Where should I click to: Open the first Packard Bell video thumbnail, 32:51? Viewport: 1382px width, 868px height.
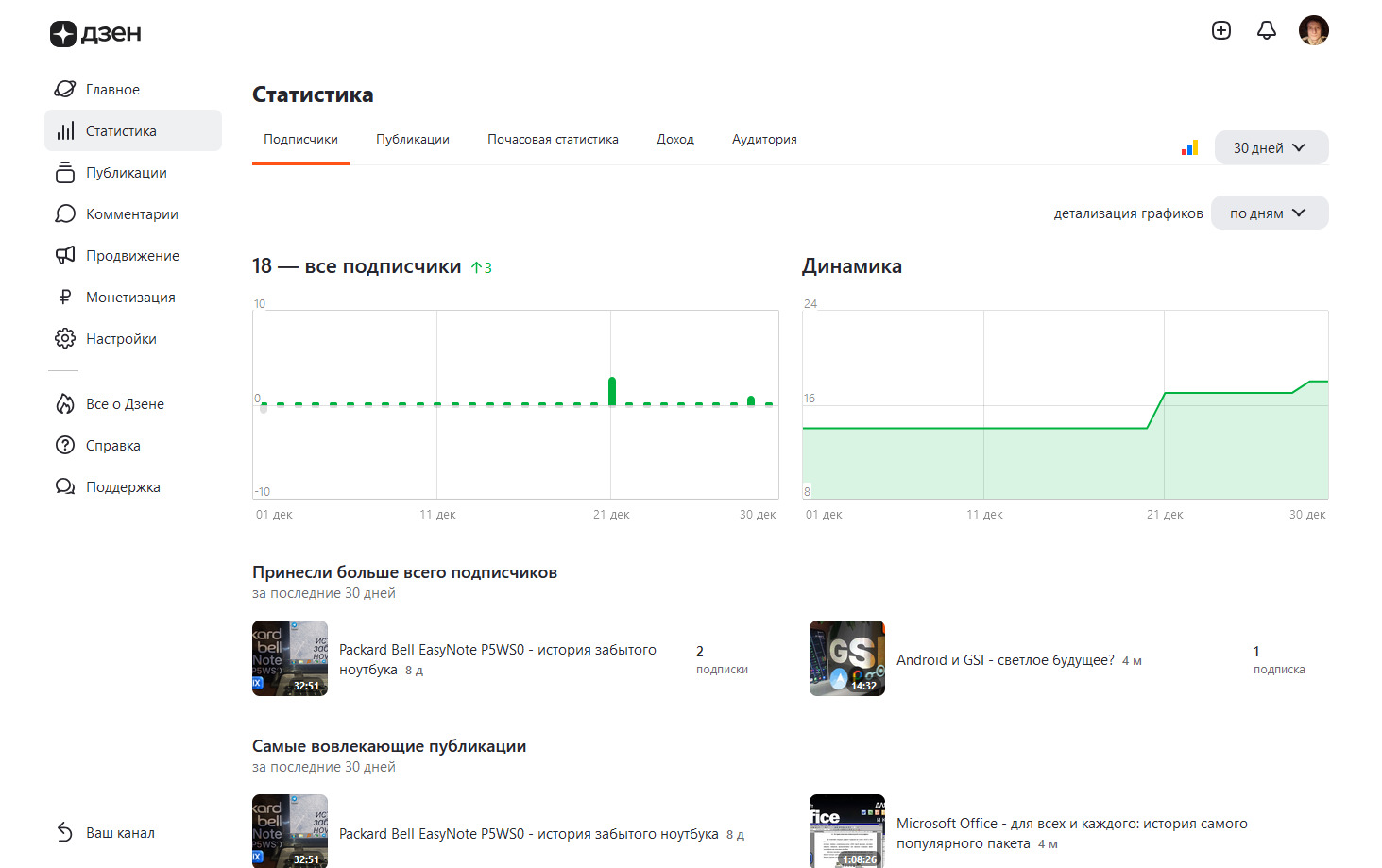pos(290,658)
